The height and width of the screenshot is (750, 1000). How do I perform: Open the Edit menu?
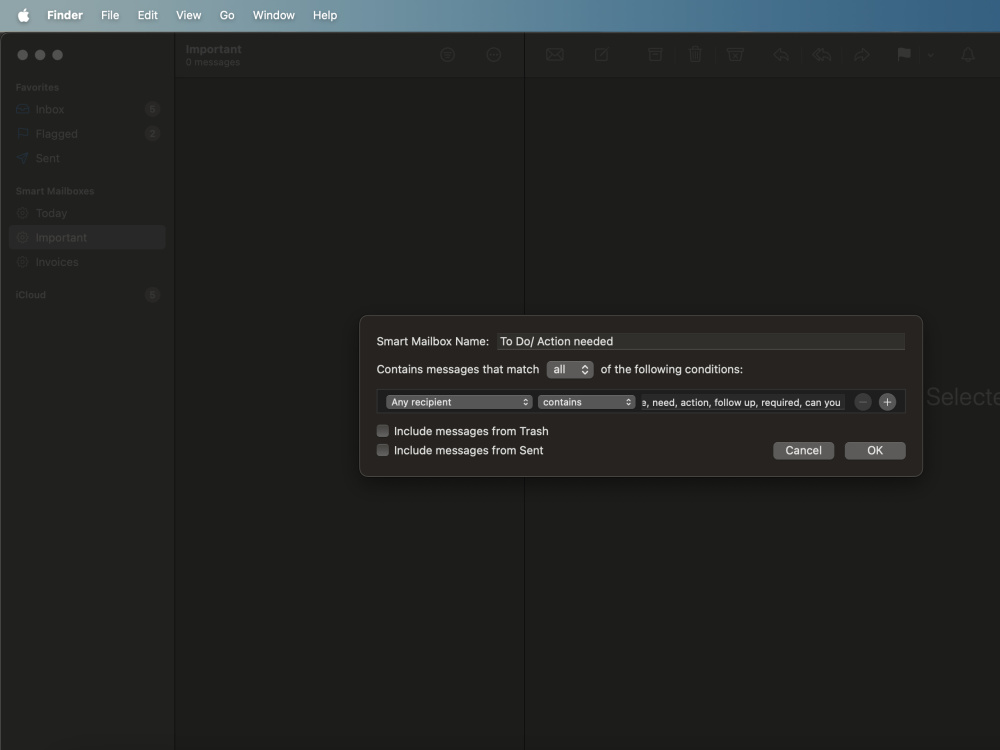point(147,15)
